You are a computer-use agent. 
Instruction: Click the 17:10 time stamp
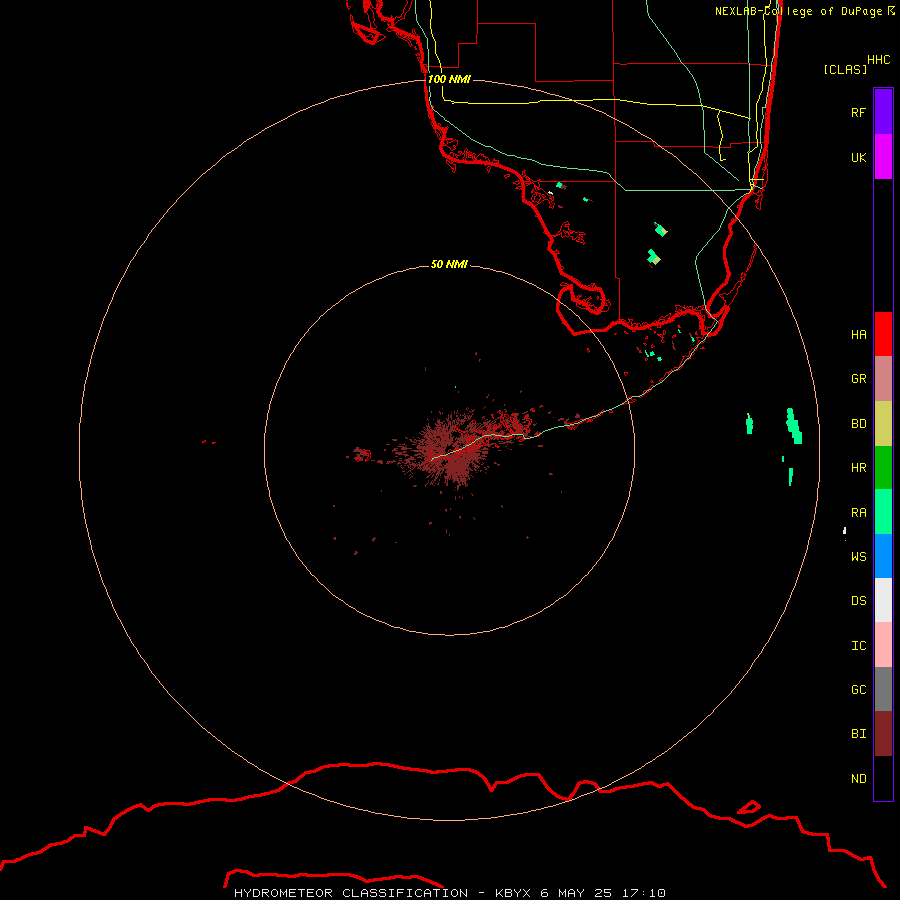point(643,893)
